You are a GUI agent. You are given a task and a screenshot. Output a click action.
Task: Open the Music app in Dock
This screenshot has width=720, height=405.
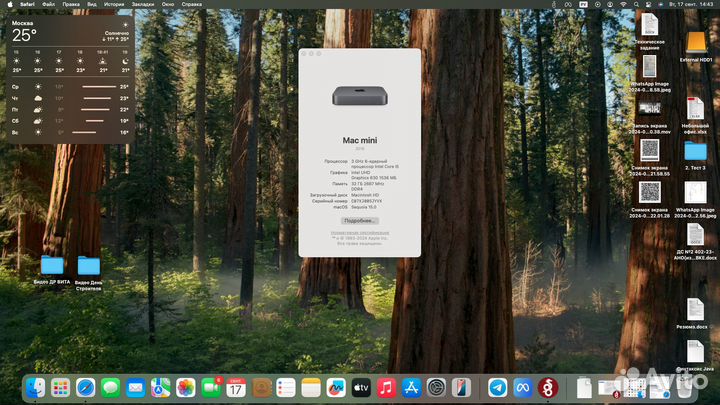click(386, 388)
